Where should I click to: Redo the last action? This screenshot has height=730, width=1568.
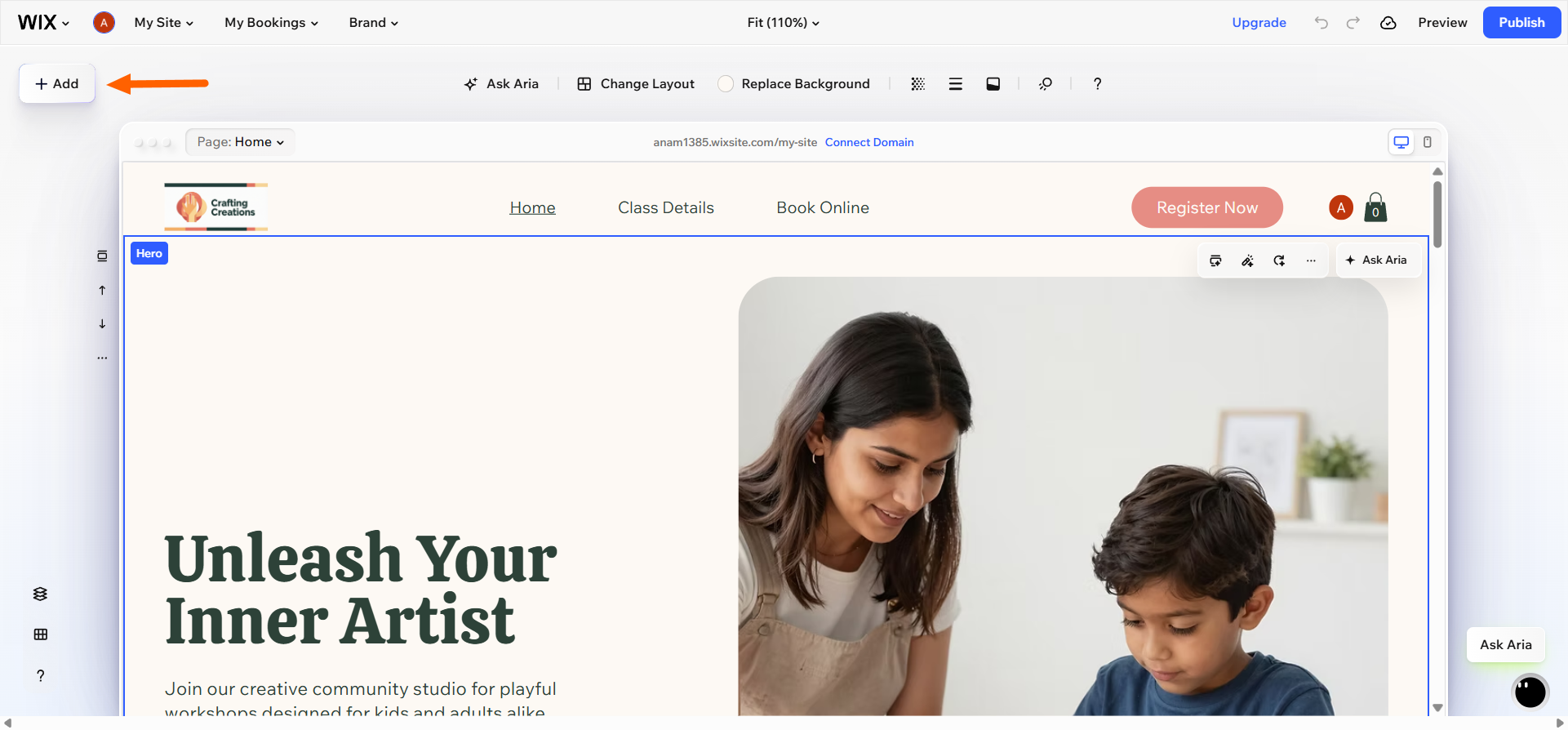tap(1353, 23)
